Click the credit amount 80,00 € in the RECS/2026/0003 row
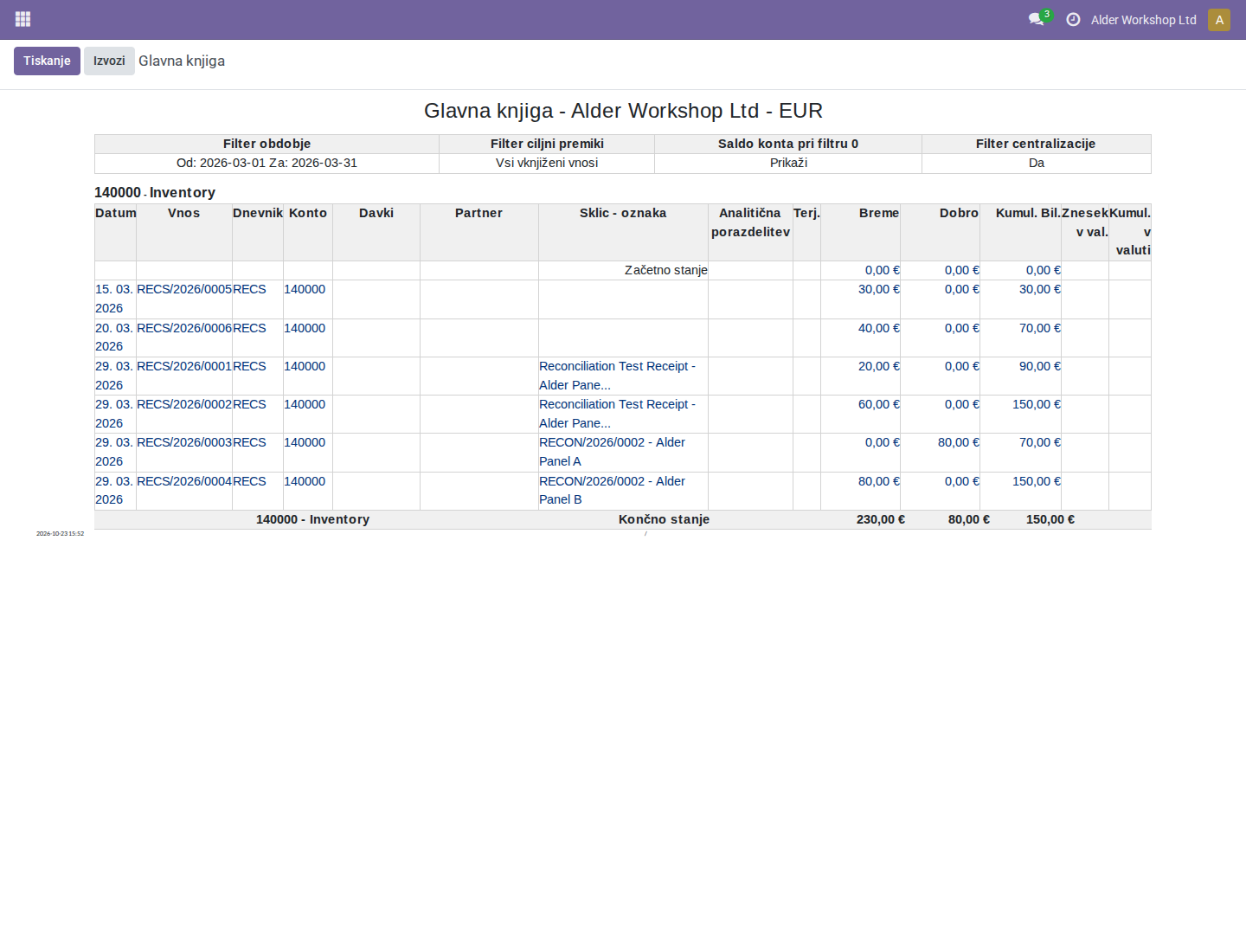 959,442
